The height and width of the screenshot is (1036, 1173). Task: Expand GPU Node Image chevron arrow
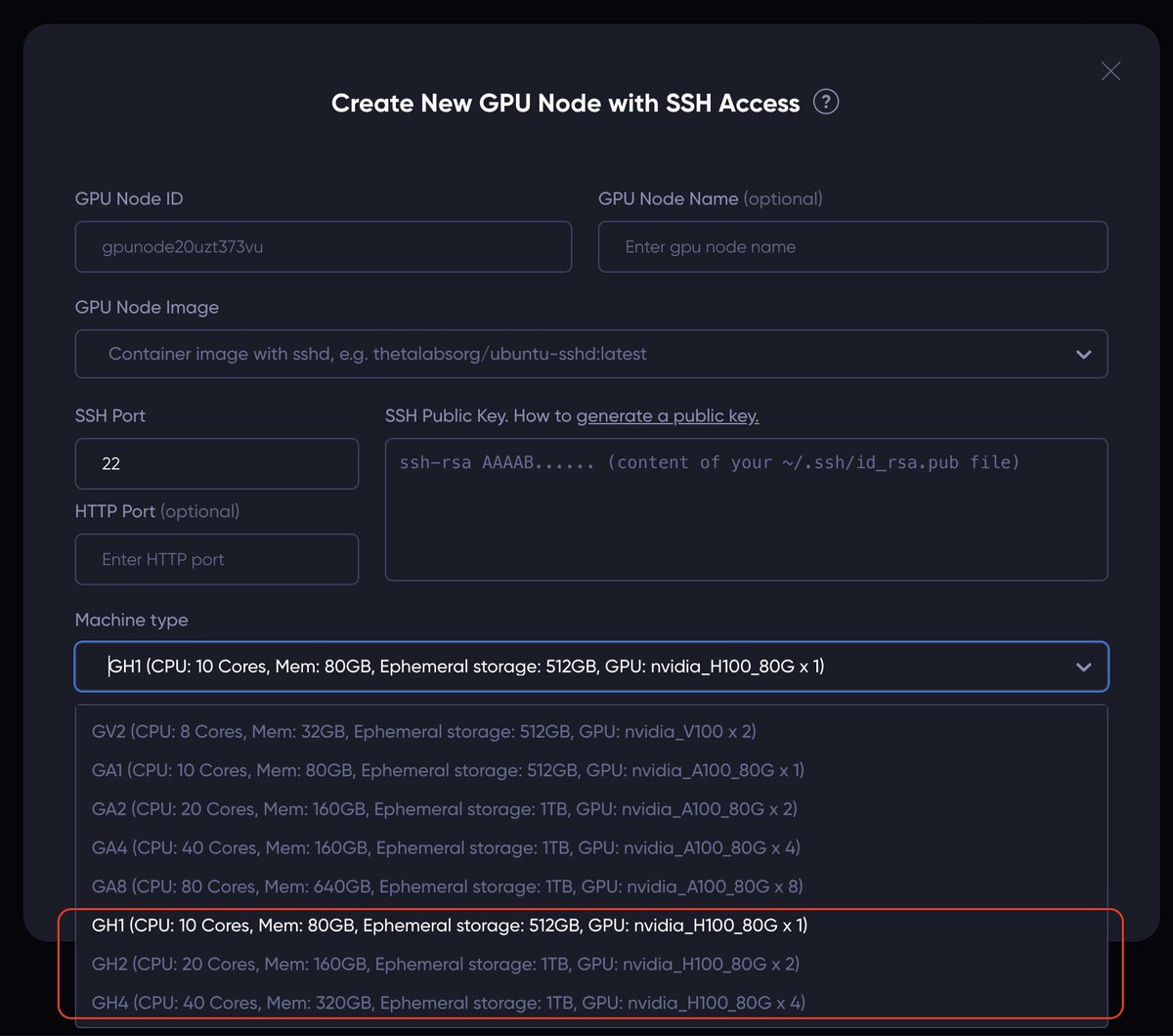(x=1083, y=354)
